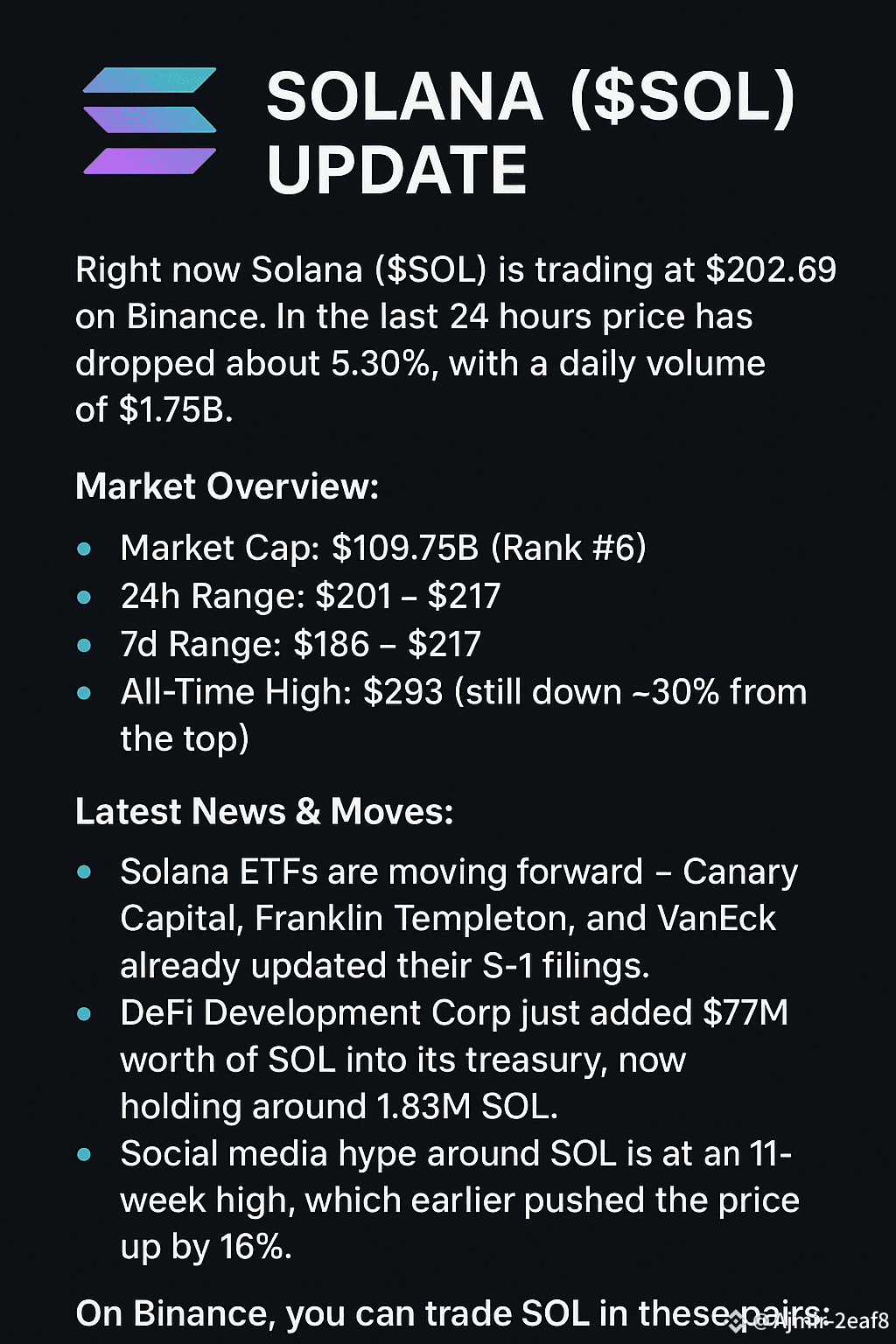Select the bullet beside All-Time High
The image size is (896, 1344).
coord(85,693)
